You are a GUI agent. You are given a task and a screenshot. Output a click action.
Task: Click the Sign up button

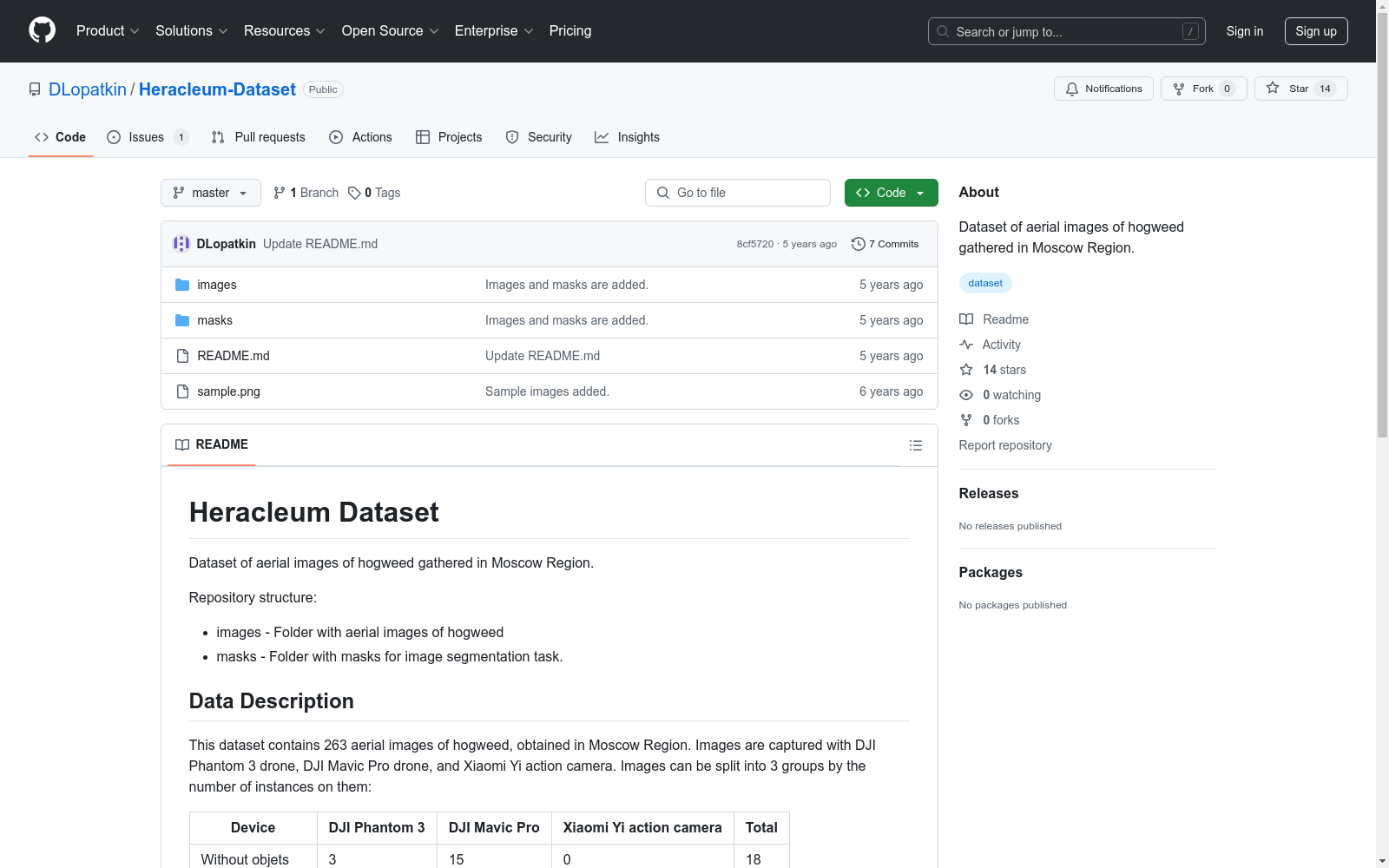coord(1316,31)
